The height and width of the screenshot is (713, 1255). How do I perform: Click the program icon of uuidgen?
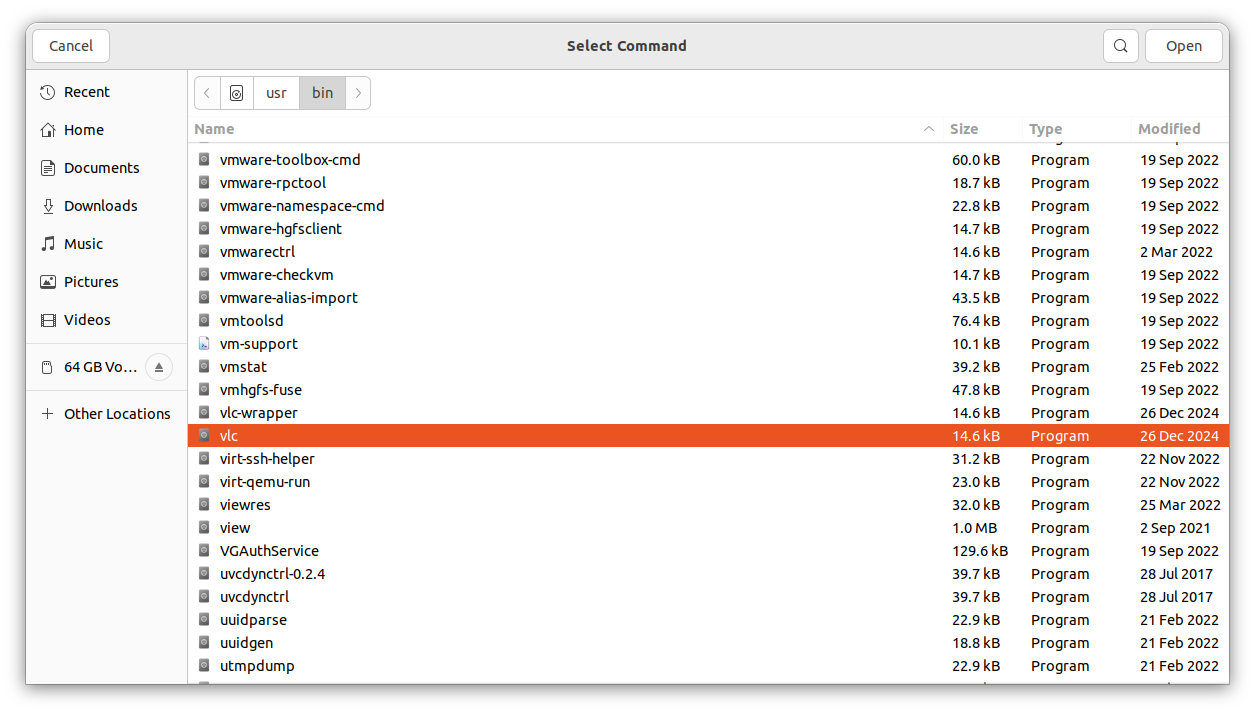tap(204, 643)
